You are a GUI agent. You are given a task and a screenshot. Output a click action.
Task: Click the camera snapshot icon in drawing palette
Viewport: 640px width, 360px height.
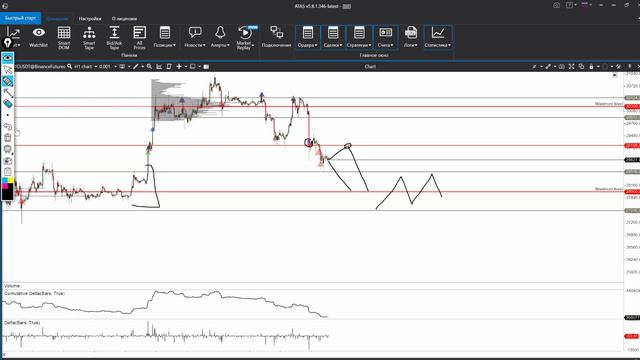(8, 160)
